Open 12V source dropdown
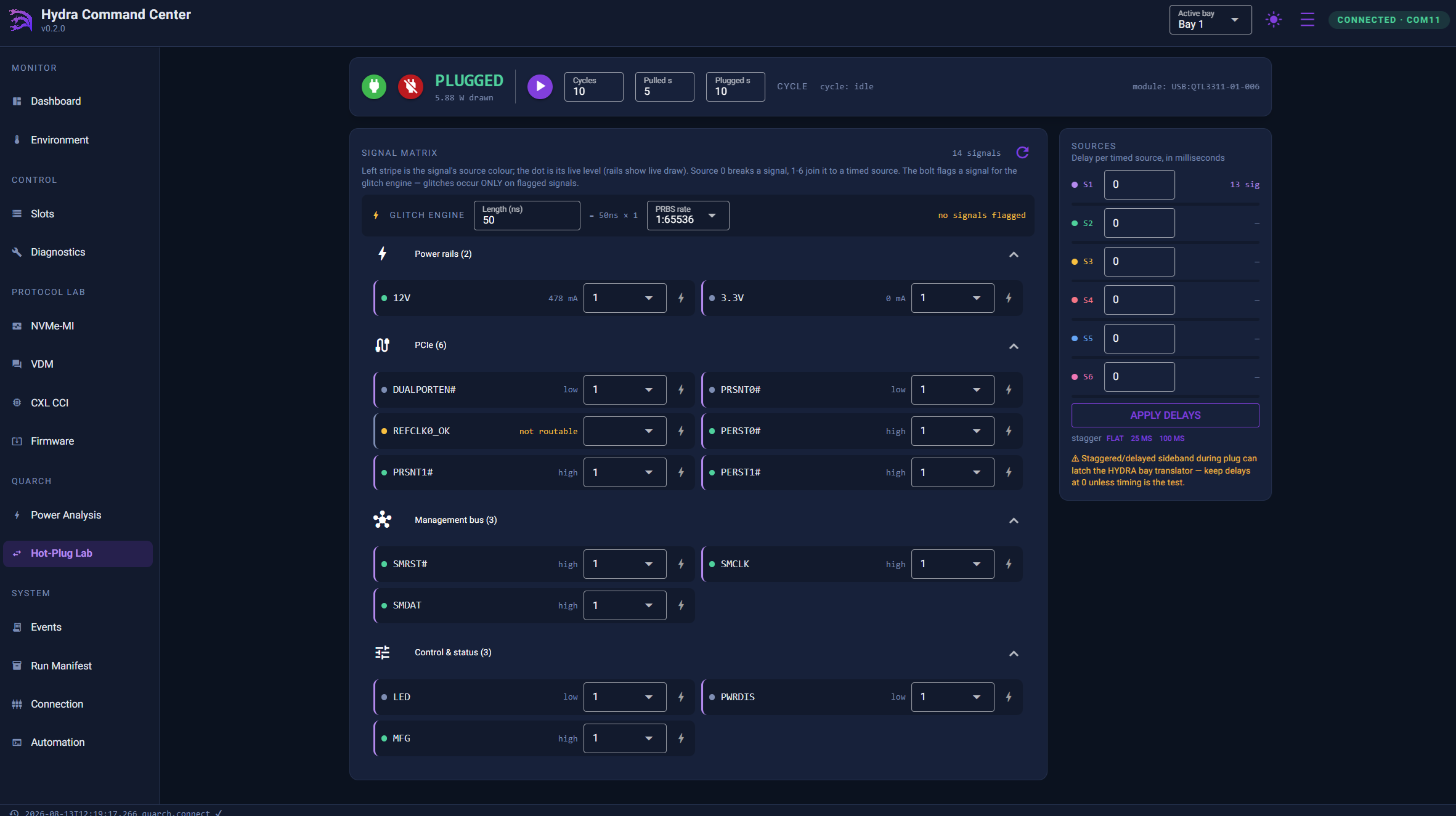This screenshot has height=816, width=1456. click(625, 298)
